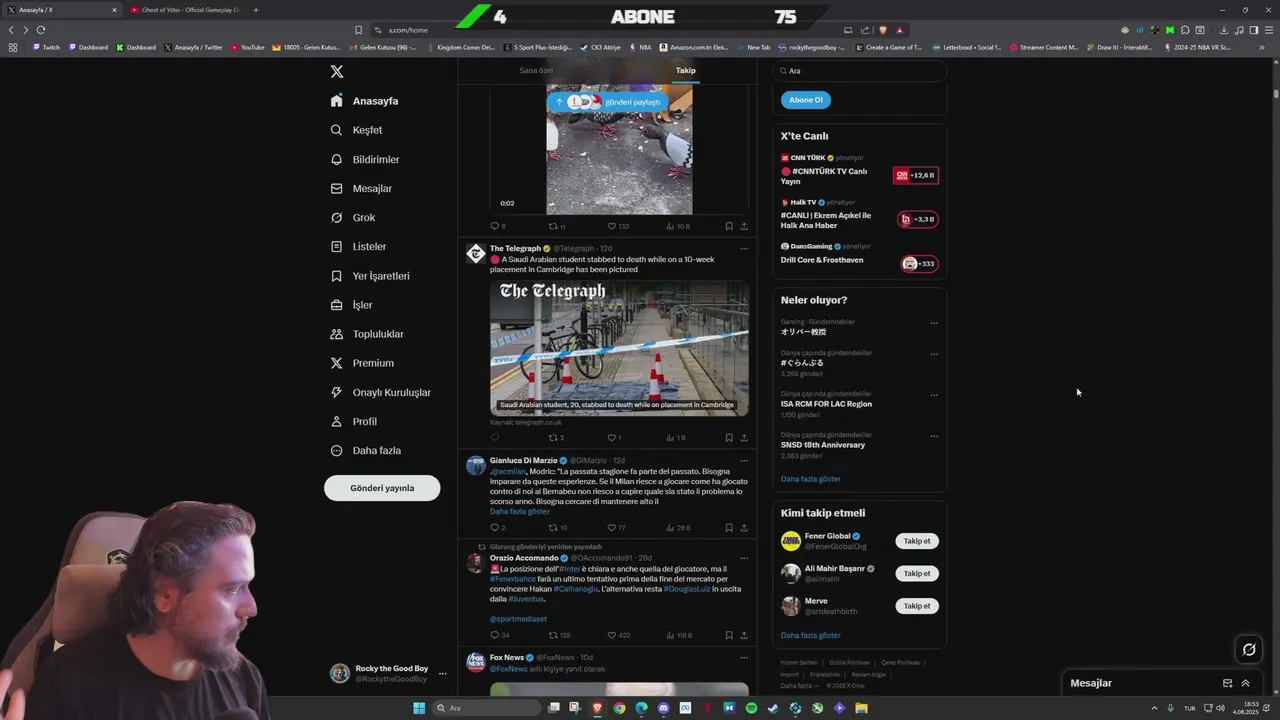1280x720 pixels.
Task: Open İşler in the sidebar
Action: (x=351, y=305)
